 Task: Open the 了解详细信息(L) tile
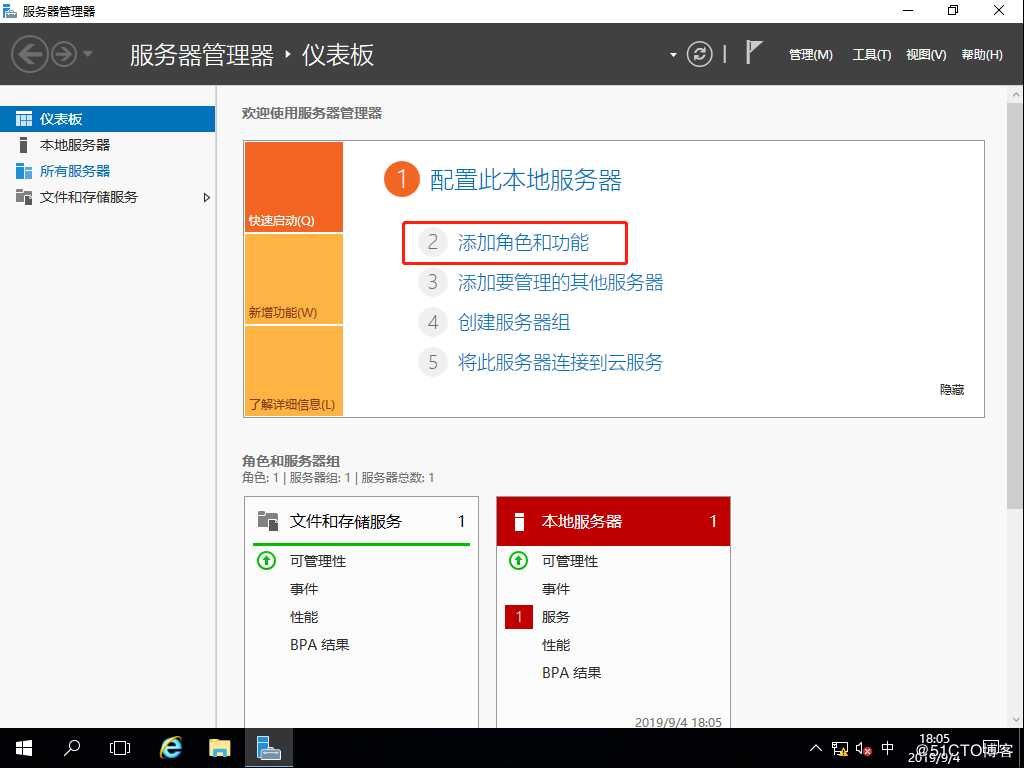[293, 370]
